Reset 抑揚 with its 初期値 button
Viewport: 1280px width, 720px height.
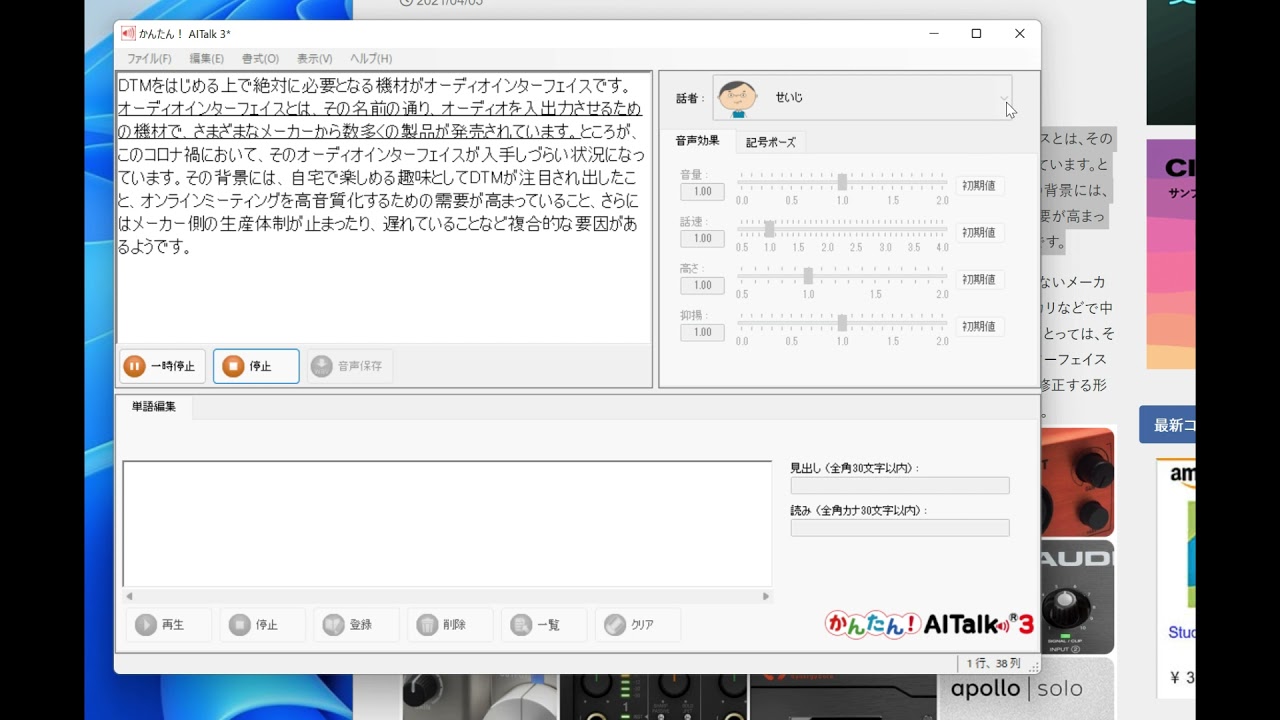[979, 327]
